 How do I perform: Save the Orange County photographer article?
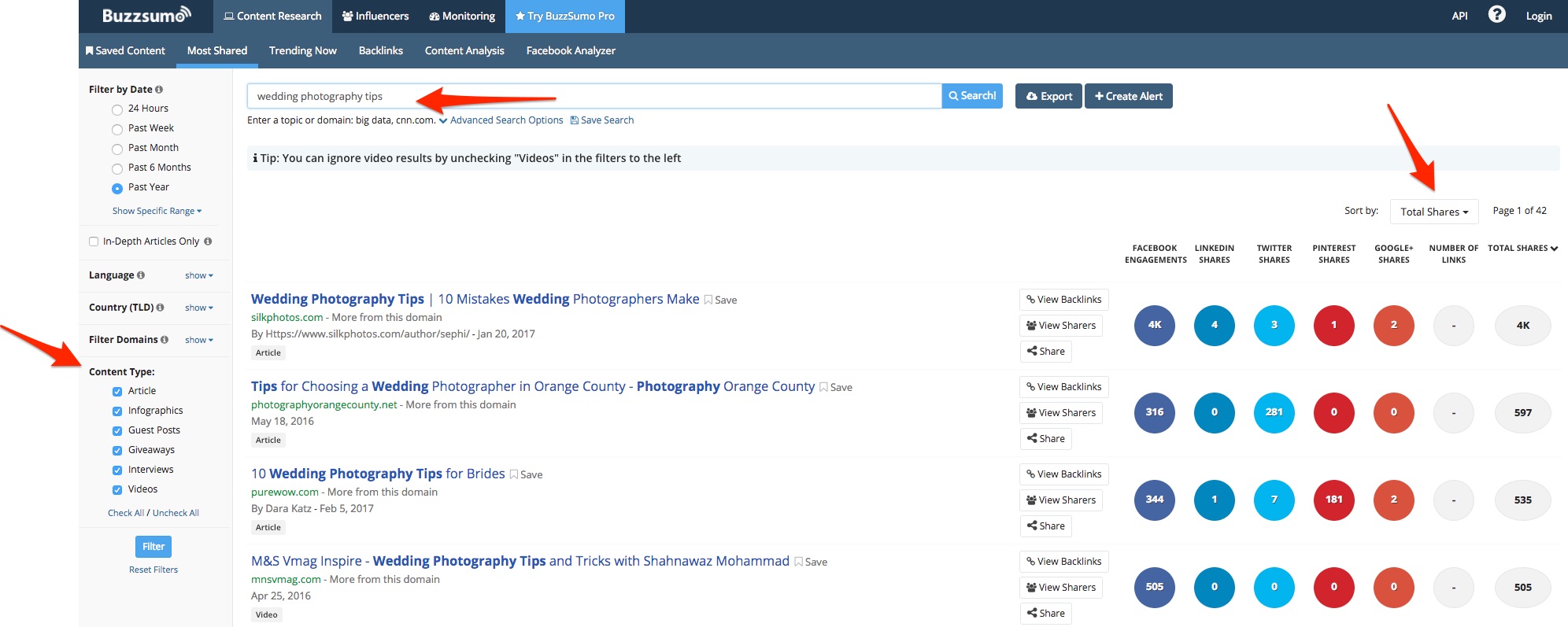836,387
